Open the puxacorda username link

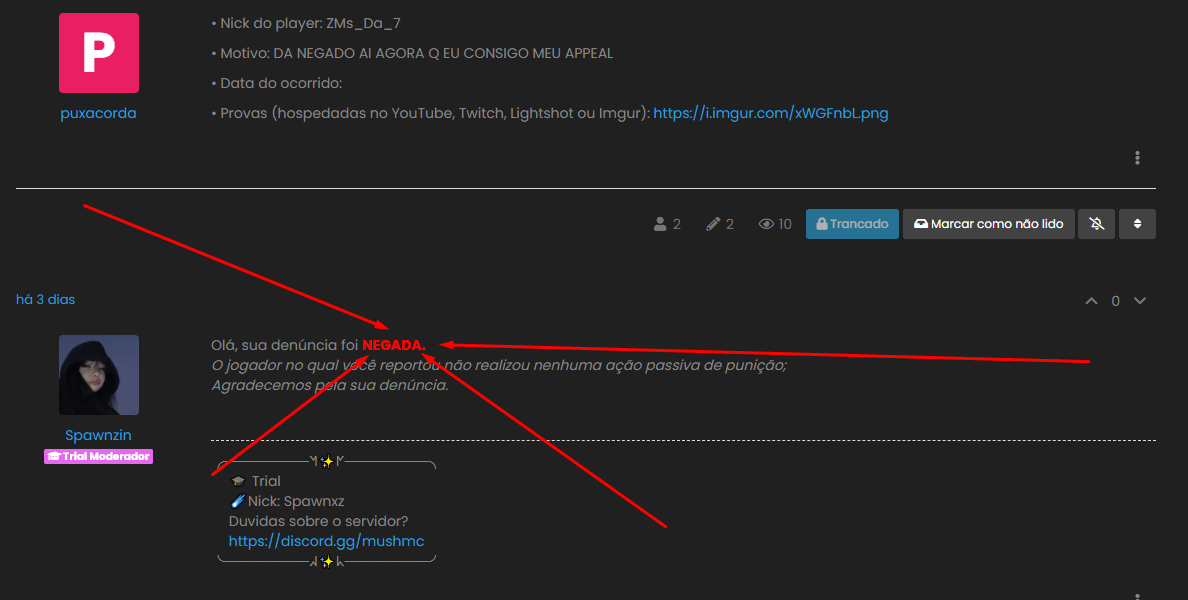[x=98, y=113]
